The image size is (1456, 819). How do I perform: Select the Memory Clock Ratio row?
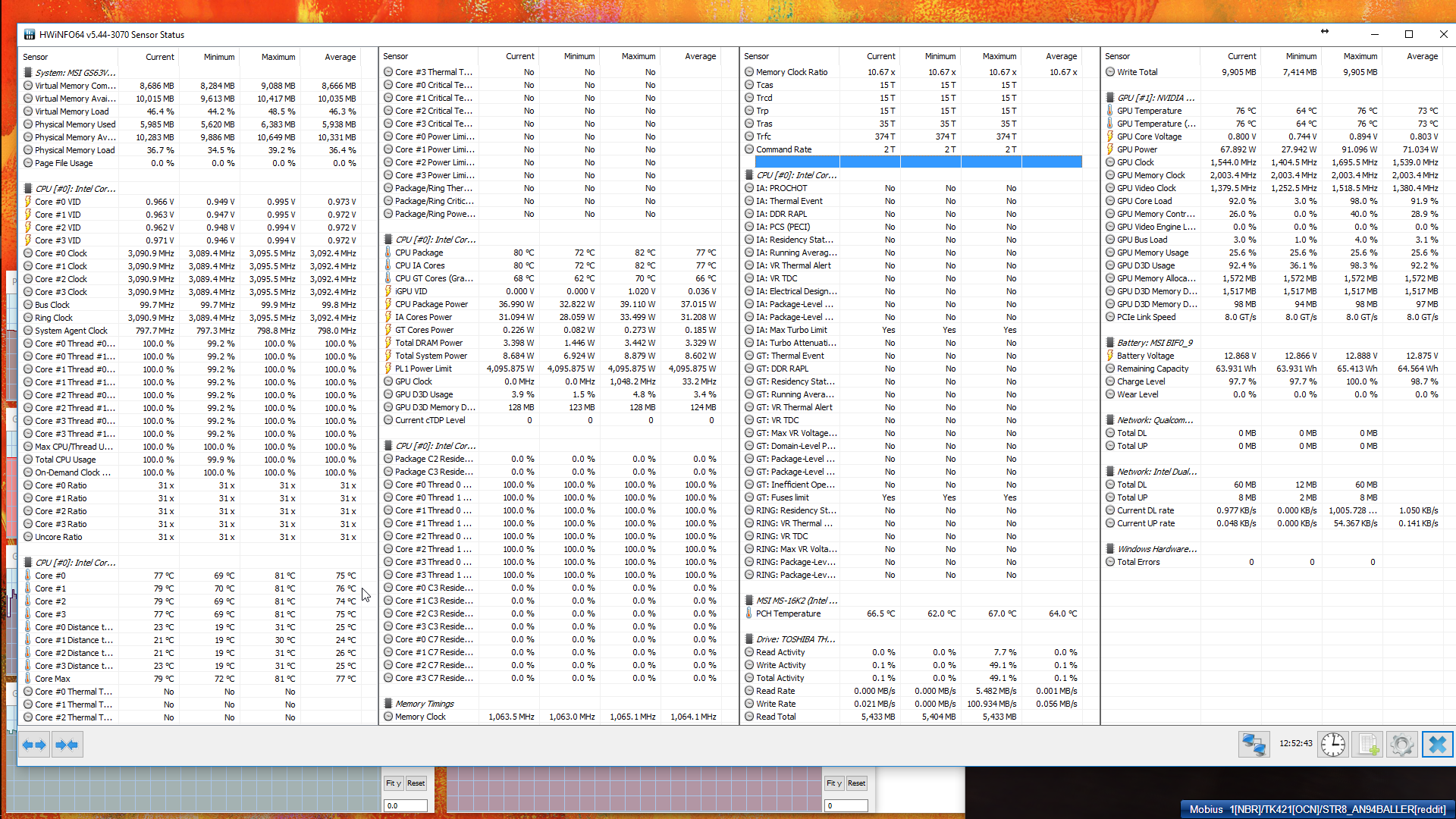[x=912, y=72]
